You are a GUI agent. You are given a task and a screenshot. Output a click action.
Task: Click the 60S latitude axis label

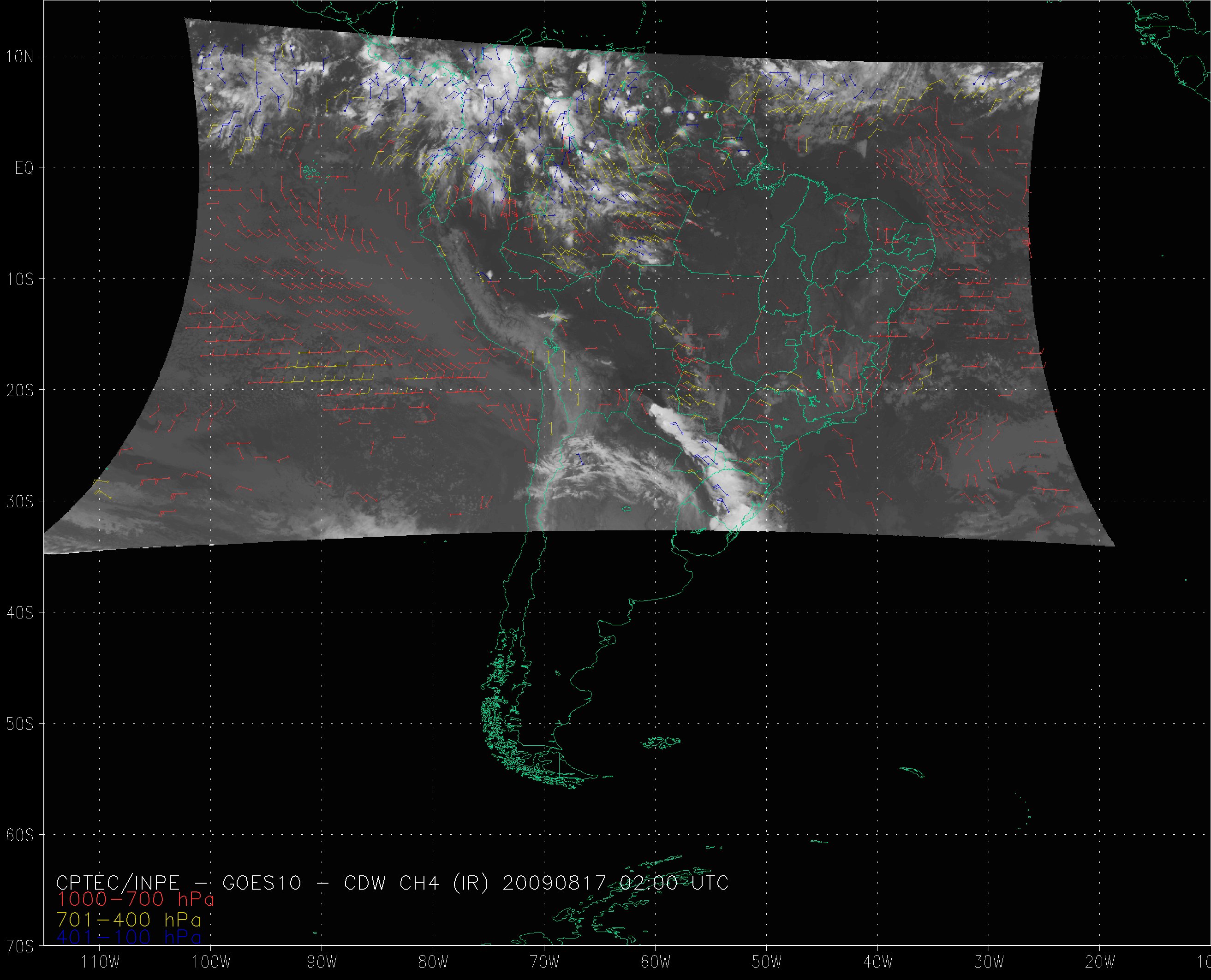(x=20, y=836)
